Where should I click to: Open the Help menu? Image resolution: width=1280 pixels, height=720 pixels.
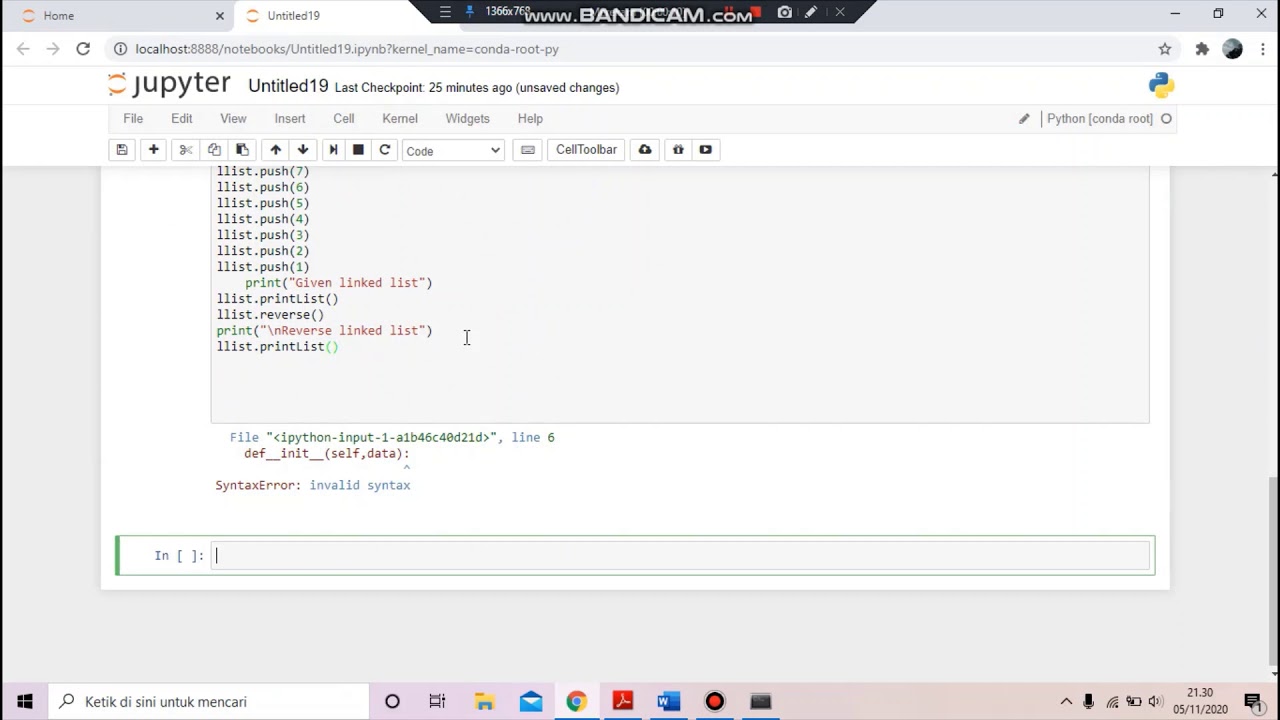(530, 119)
